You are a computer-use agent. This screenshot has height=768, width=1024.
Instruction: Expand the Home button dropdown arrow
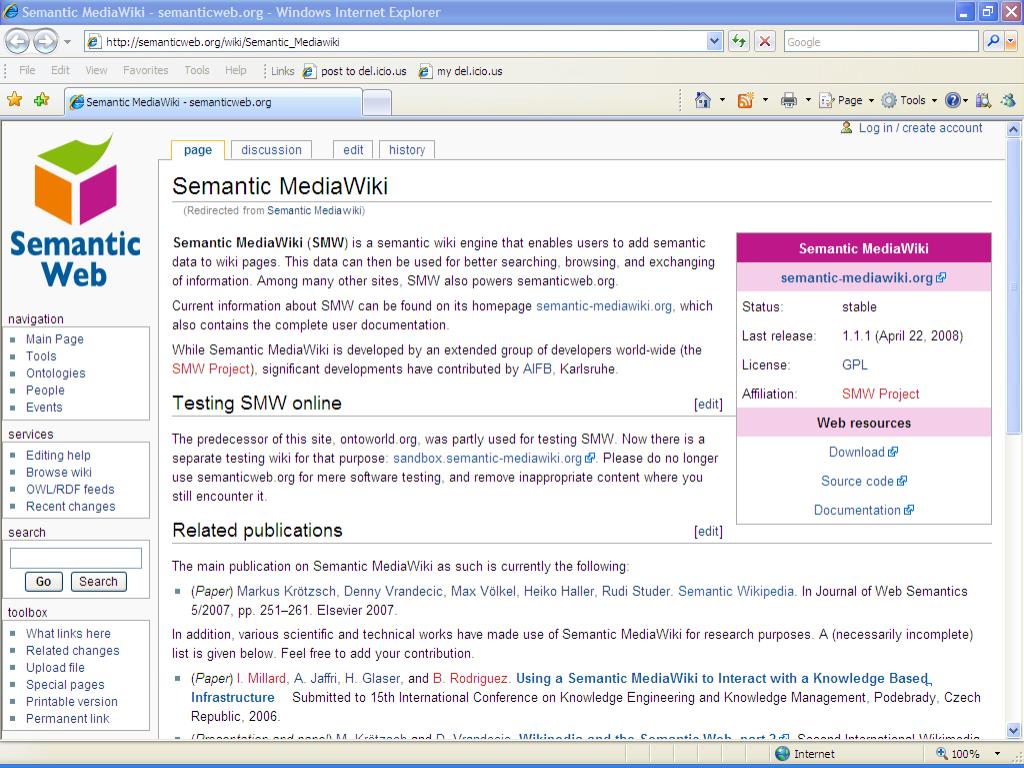point(722,100)
